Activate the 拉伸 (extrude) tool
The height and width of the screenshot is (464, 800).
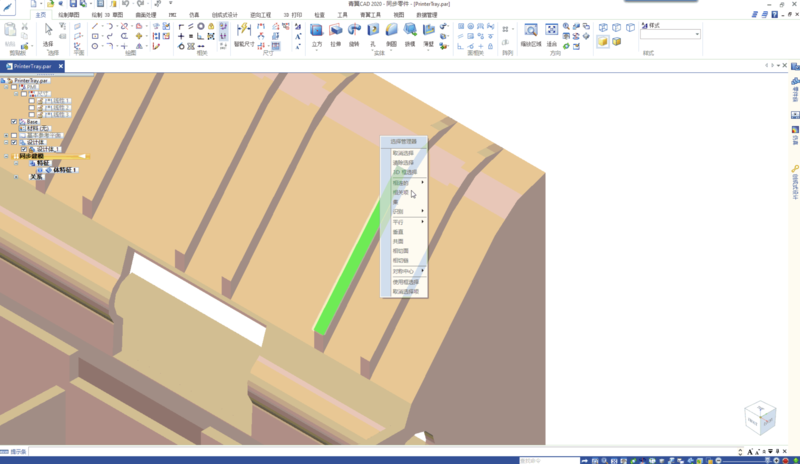click(336, 35)
